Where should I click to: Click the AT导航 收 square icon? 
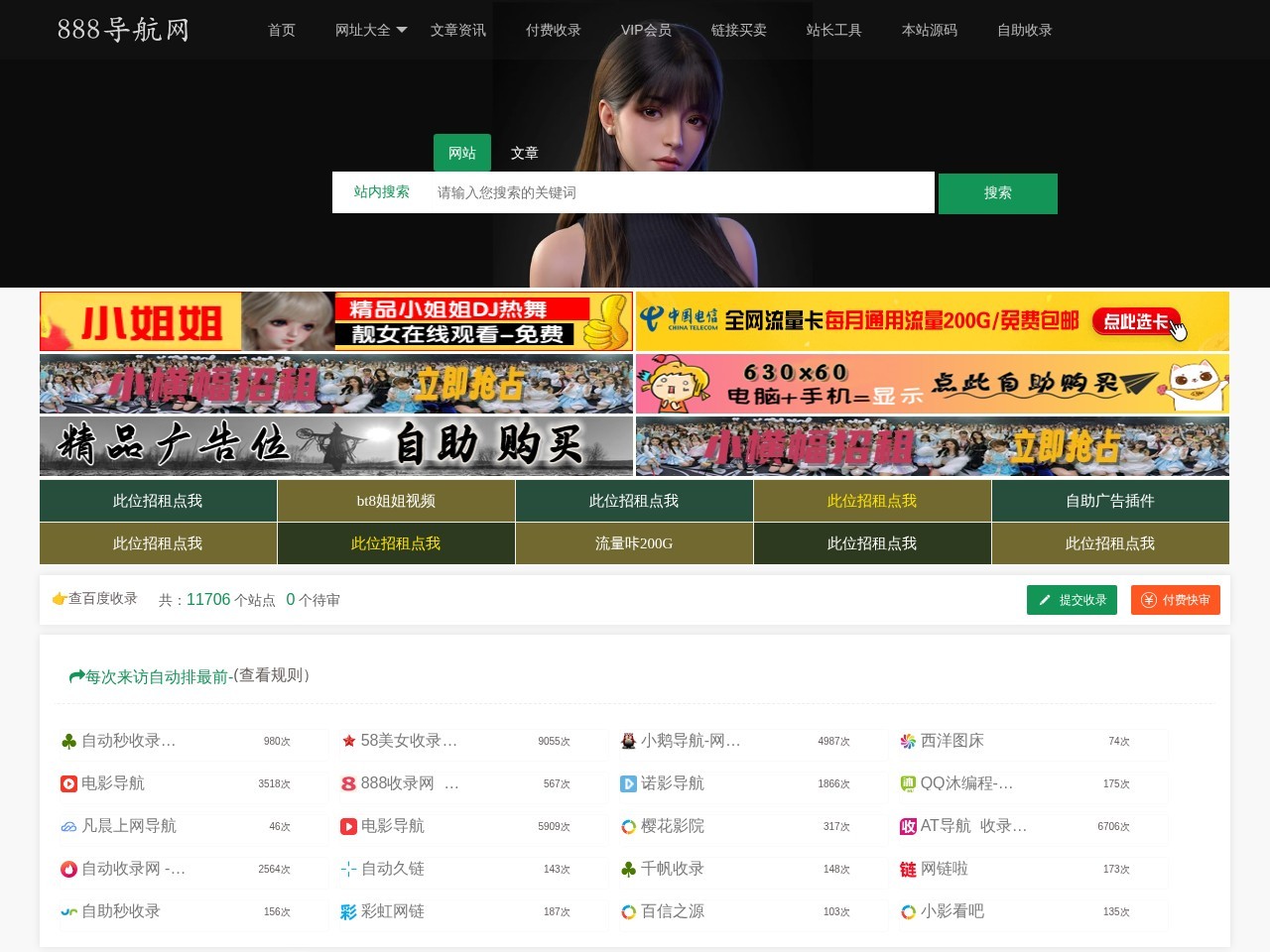click(x=908, y=826)
